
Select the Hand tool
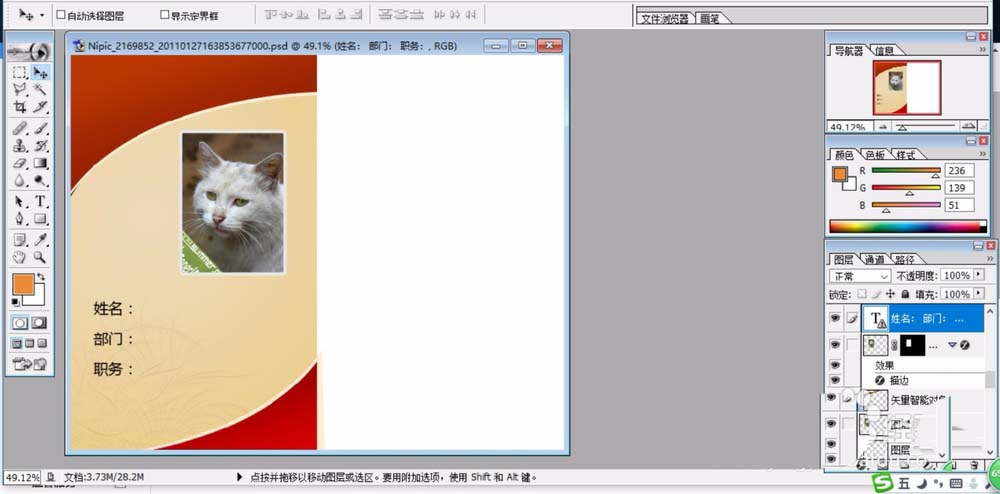(x=20, y=257)
